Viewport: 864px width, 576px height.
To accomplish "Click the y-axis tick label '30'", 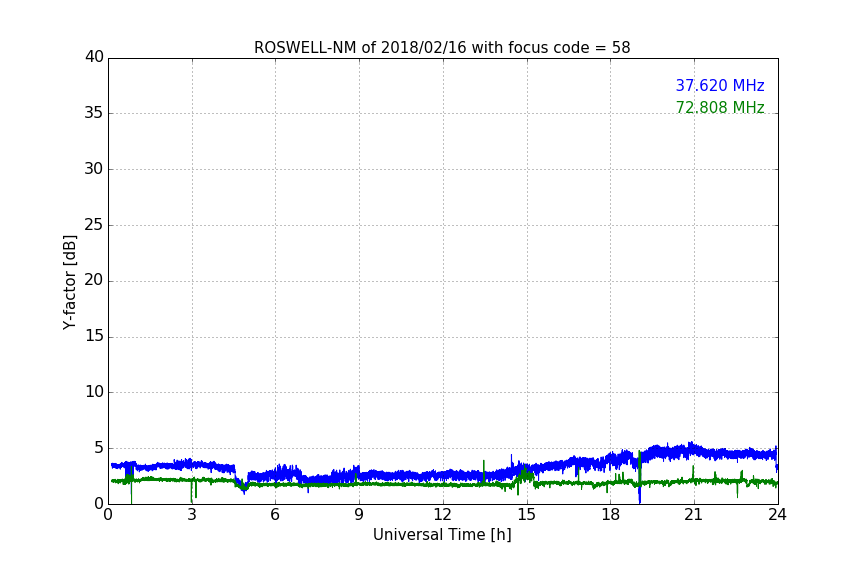I will [x=94, y=169].
